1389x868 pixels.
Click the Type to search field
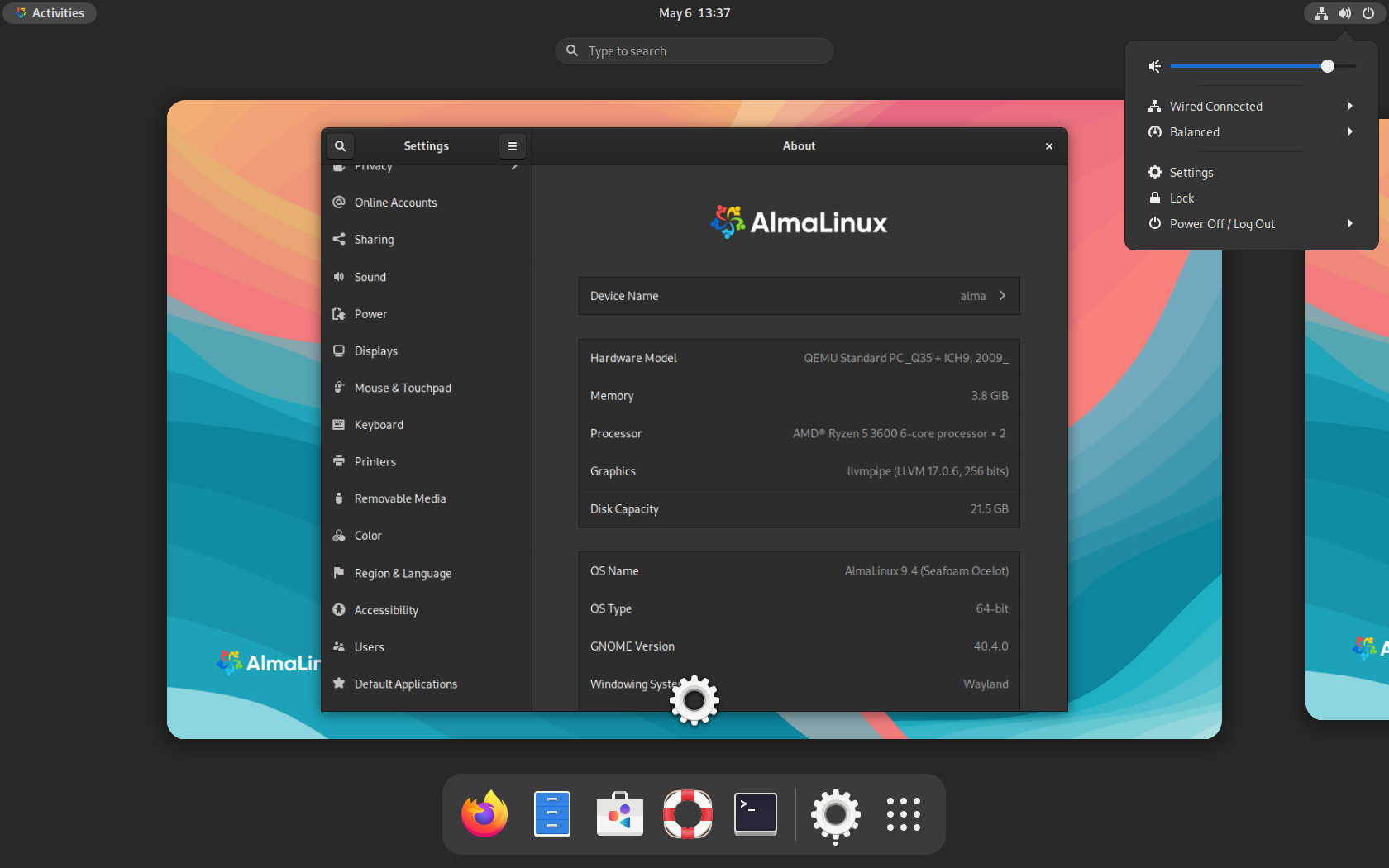coord(694,51)
